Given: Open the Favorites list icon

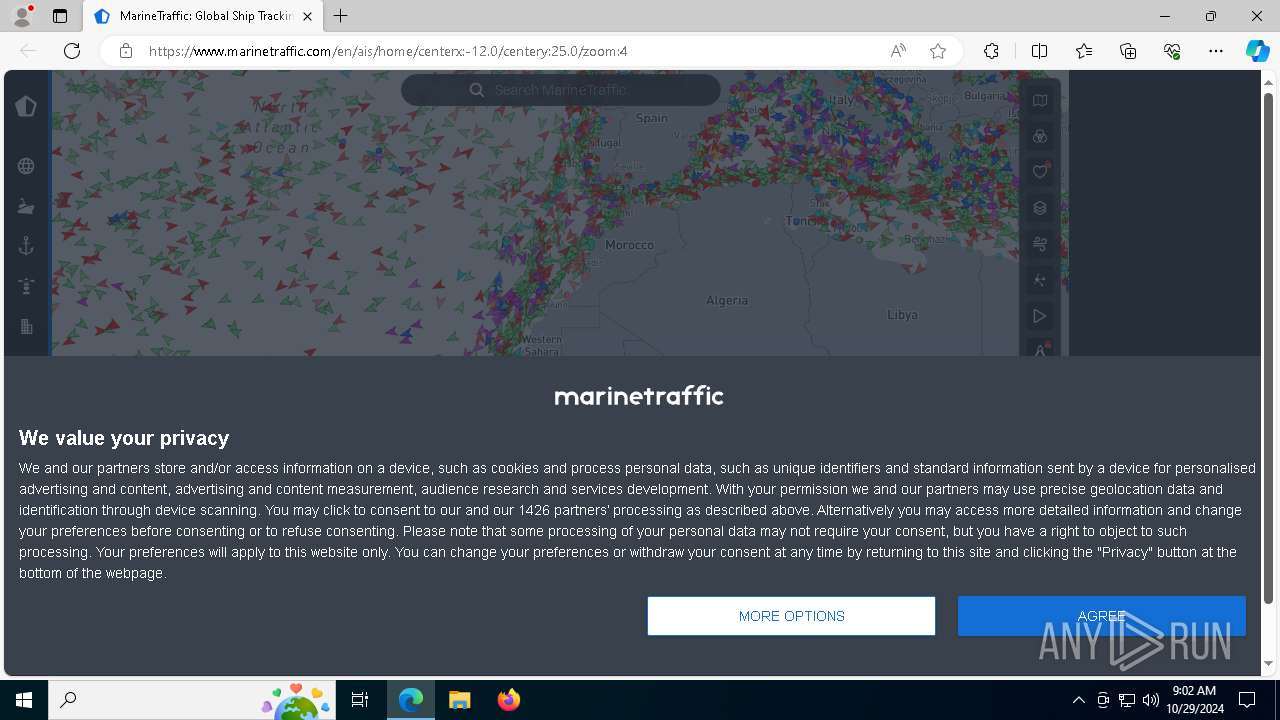Looking at the screenshot, I should point(1084,51).
